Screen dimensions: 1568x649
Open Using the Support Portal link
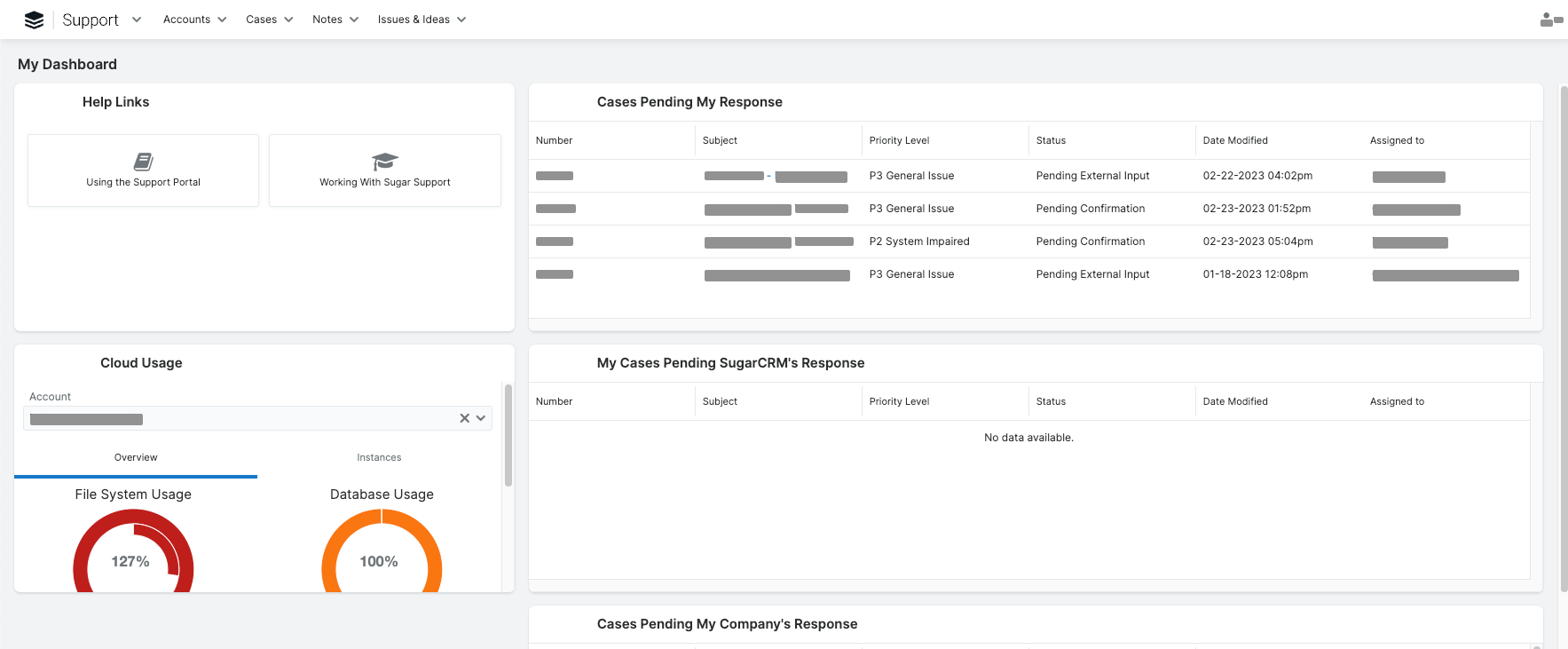pos(143,170)
